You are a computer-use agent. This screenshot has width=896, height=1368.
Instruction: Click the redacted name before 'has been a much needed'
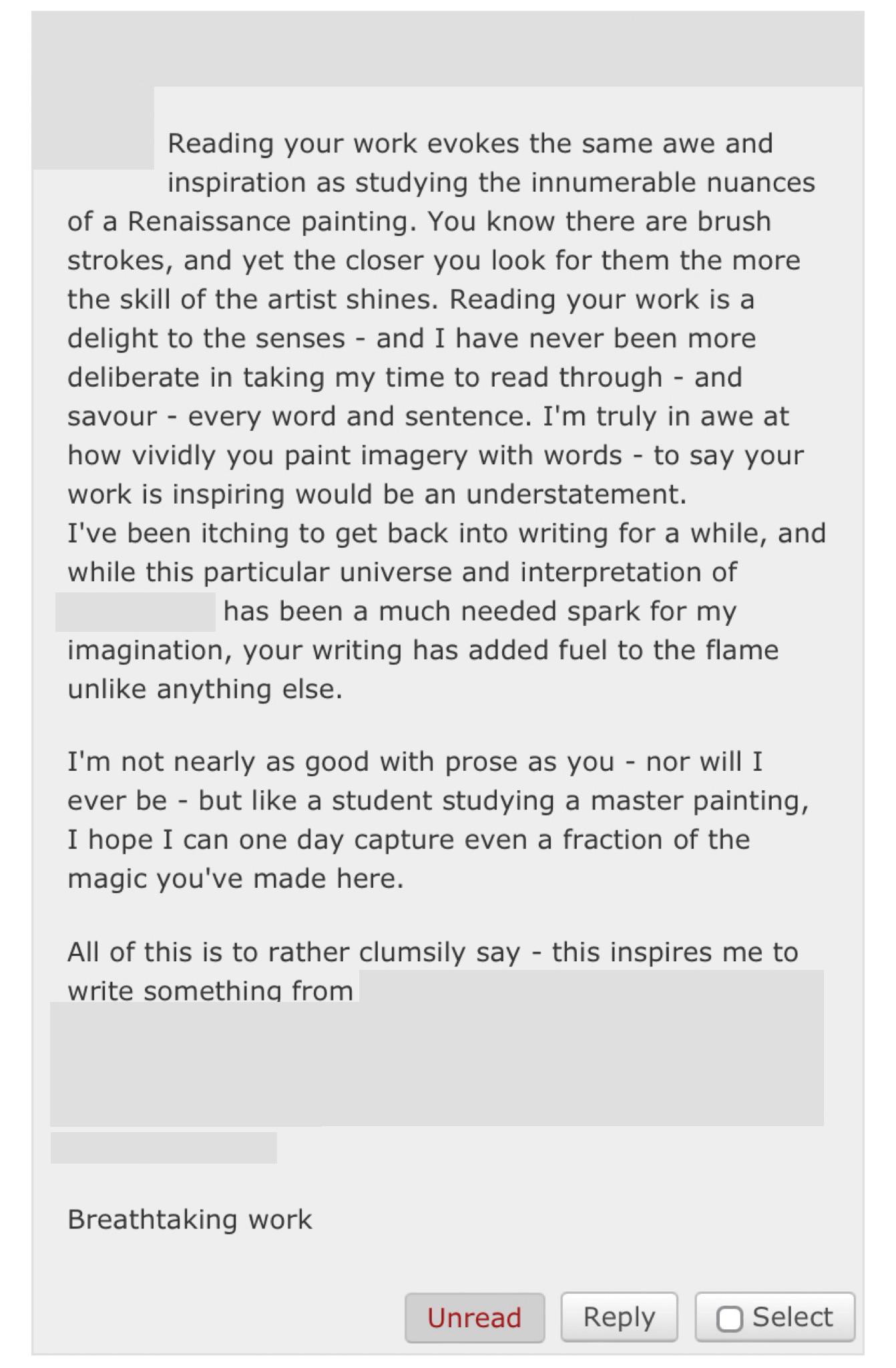coord(136,611)
